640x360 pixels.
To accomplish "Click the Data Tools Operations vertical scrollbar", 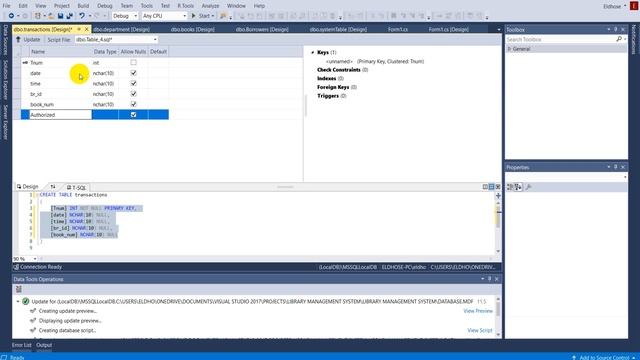I will (498, 316).
